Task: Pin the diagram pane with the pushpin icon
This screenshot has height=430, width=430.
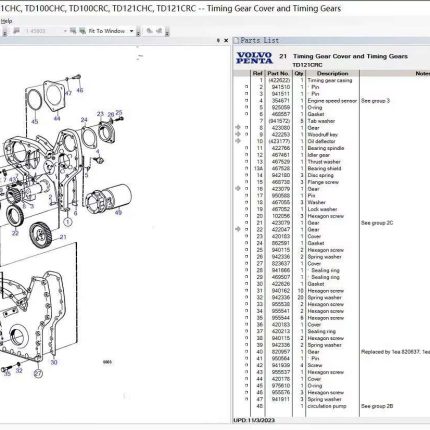Action: tap(218, 40)
